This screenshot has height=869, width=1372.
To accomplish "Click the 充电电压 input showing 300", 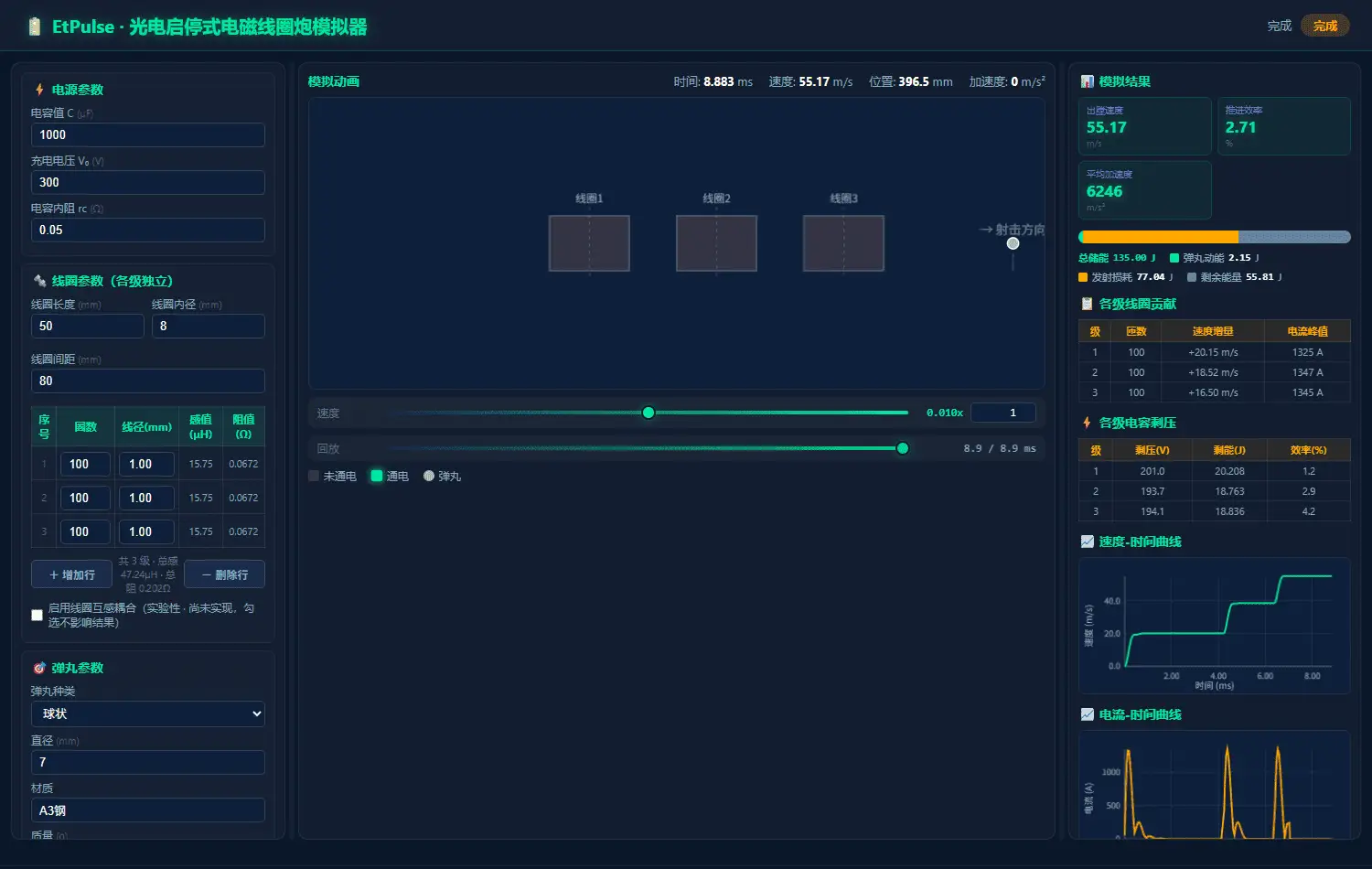I will click(148, 182).
